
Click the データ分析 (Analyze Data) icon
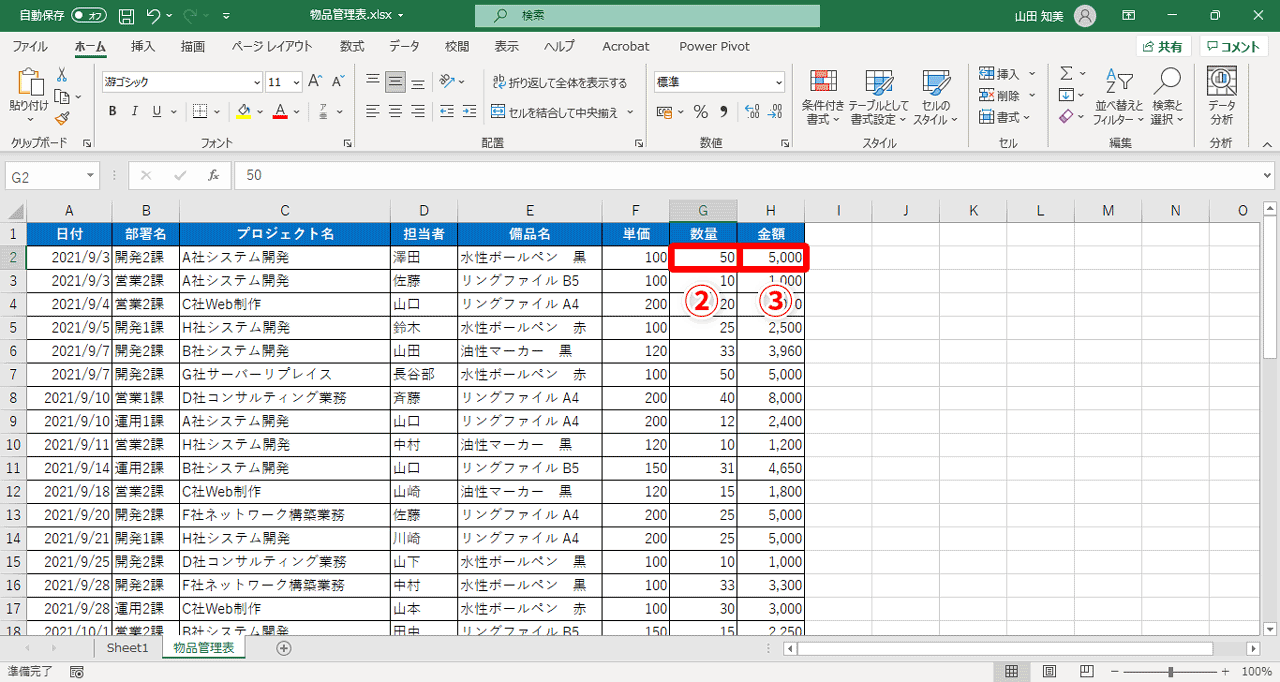(x=1222, y=95)
